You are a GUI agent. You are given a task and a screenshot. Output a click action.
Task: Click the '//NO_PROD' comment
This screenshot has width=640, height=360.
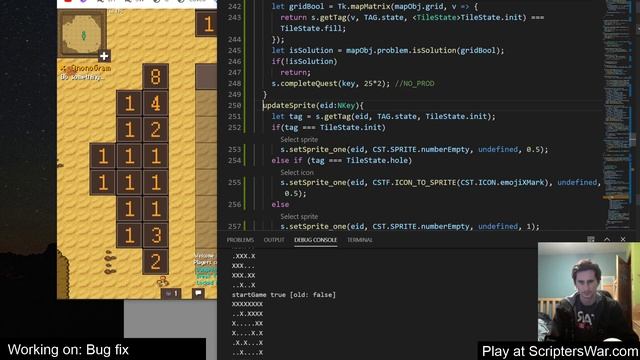(x=414, y=83)
